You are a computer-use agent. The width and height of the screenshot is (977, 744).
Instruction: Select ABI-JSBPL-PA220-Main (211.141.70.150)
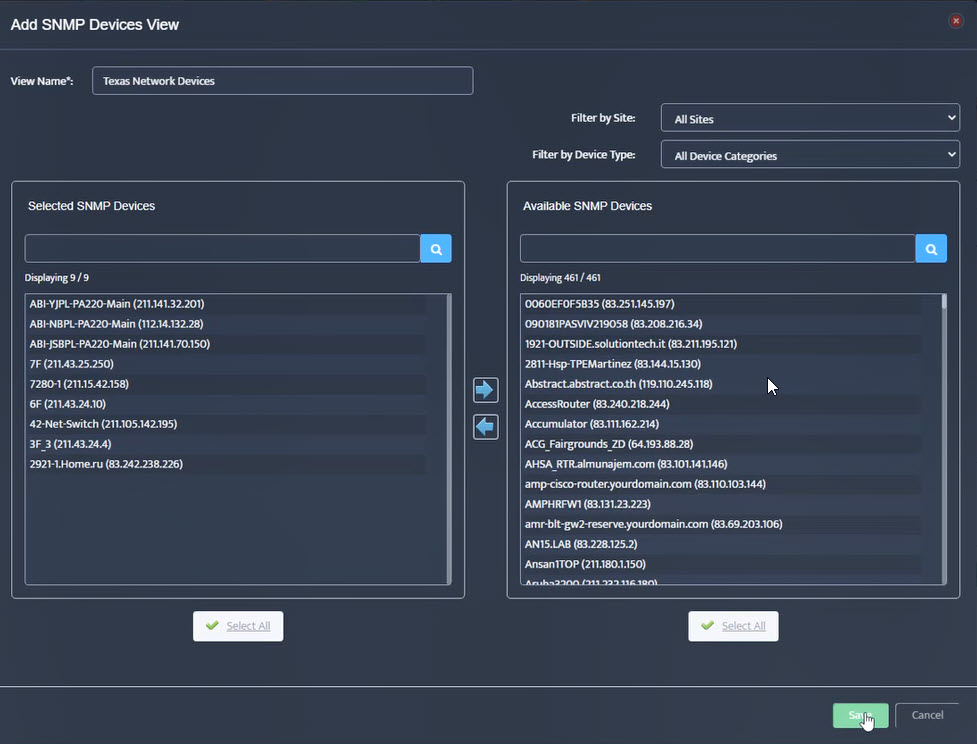click(227, 344)
